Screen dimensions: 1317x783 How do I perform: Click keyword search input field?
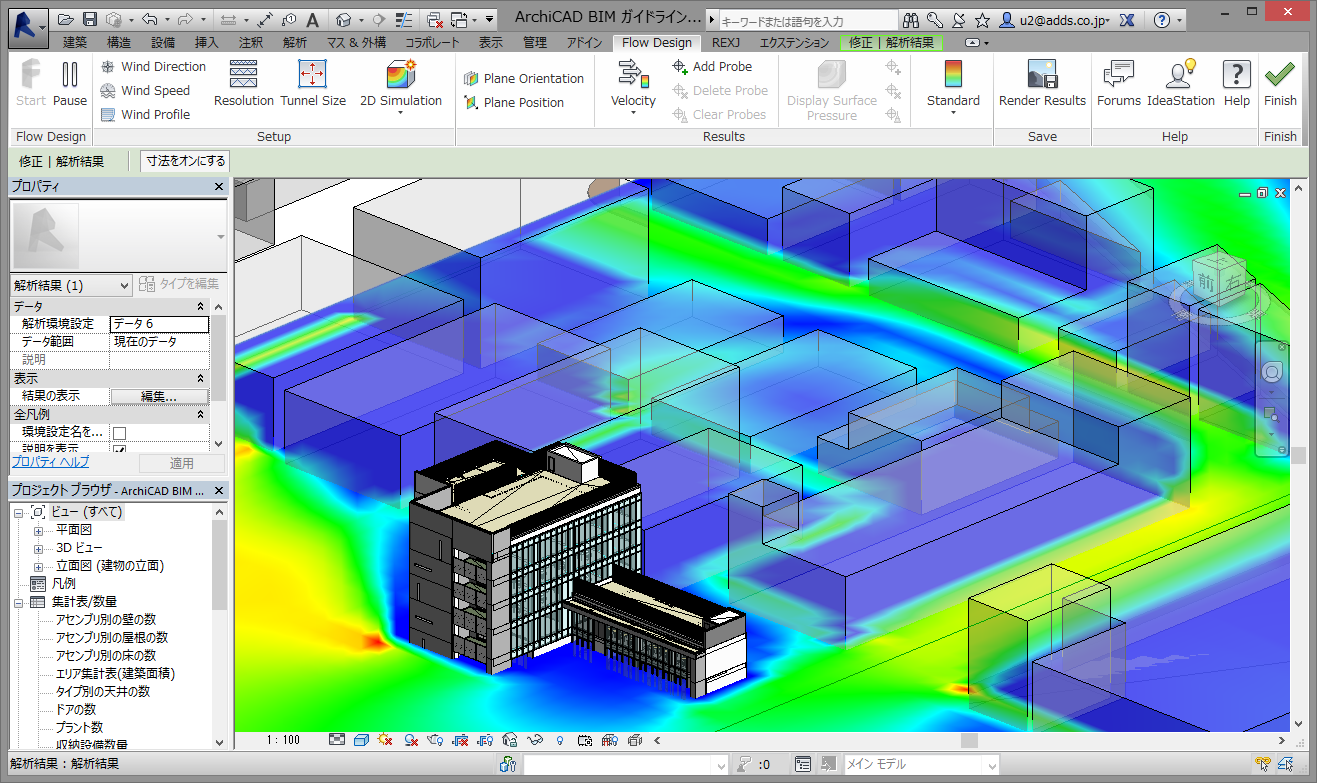tap(807, 21)
